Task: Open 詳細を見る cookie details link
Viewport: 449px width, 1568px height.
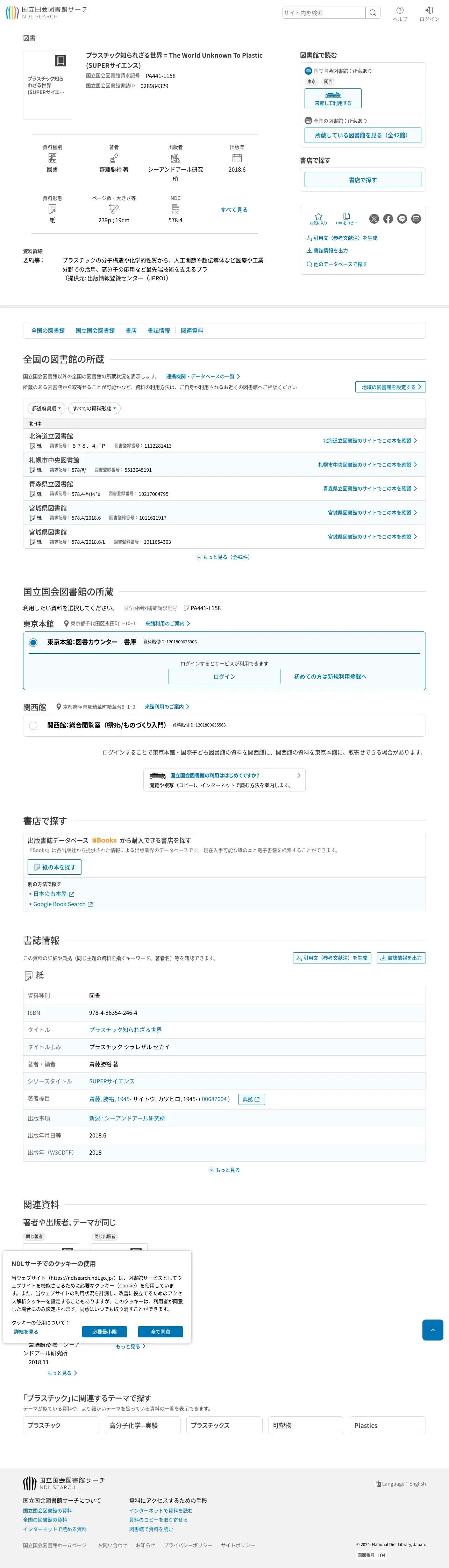Action: [26, 1332]
